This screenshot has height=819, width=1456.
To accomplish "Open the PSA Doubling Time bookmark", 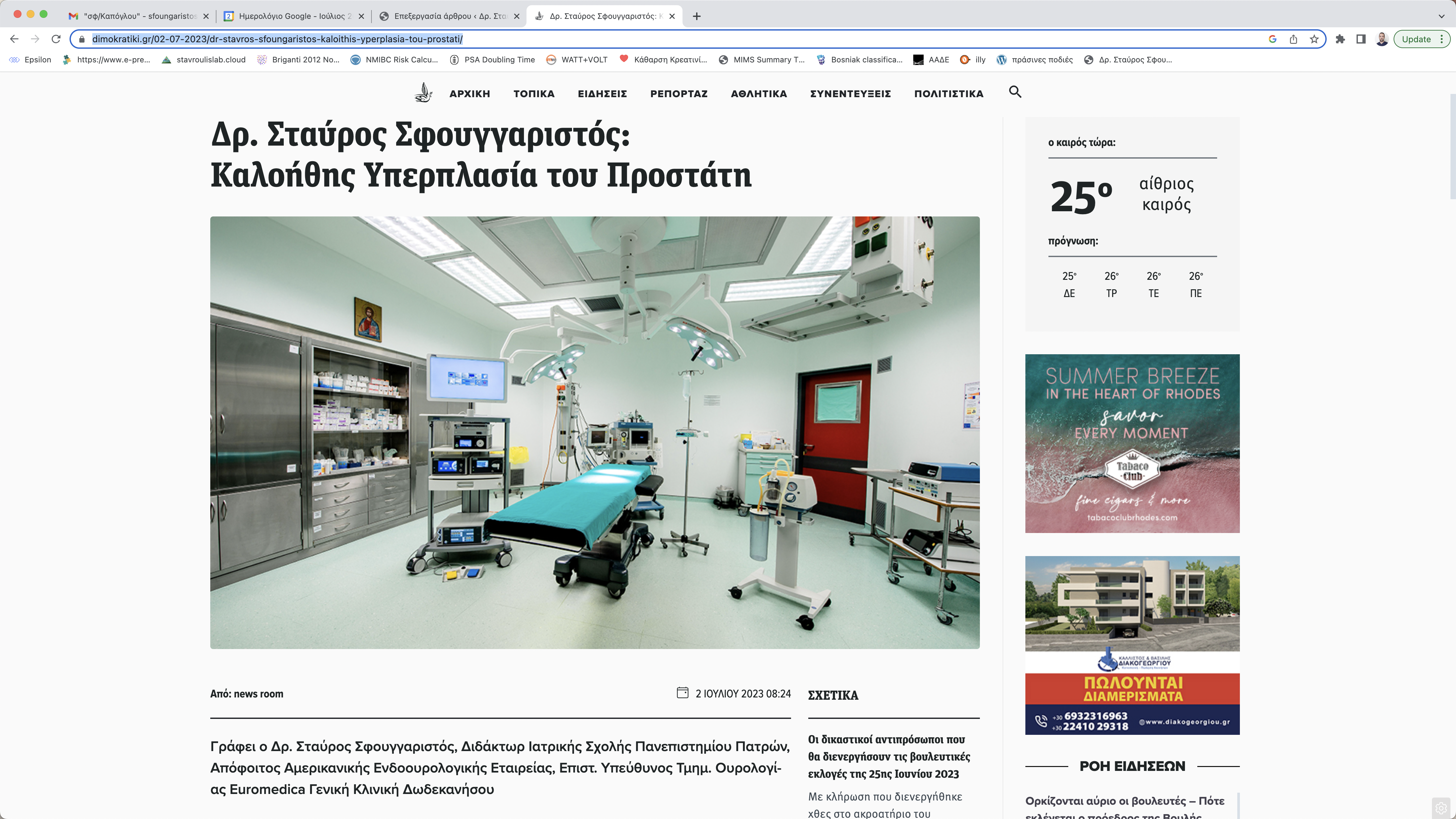I will [x=492, y=59].
